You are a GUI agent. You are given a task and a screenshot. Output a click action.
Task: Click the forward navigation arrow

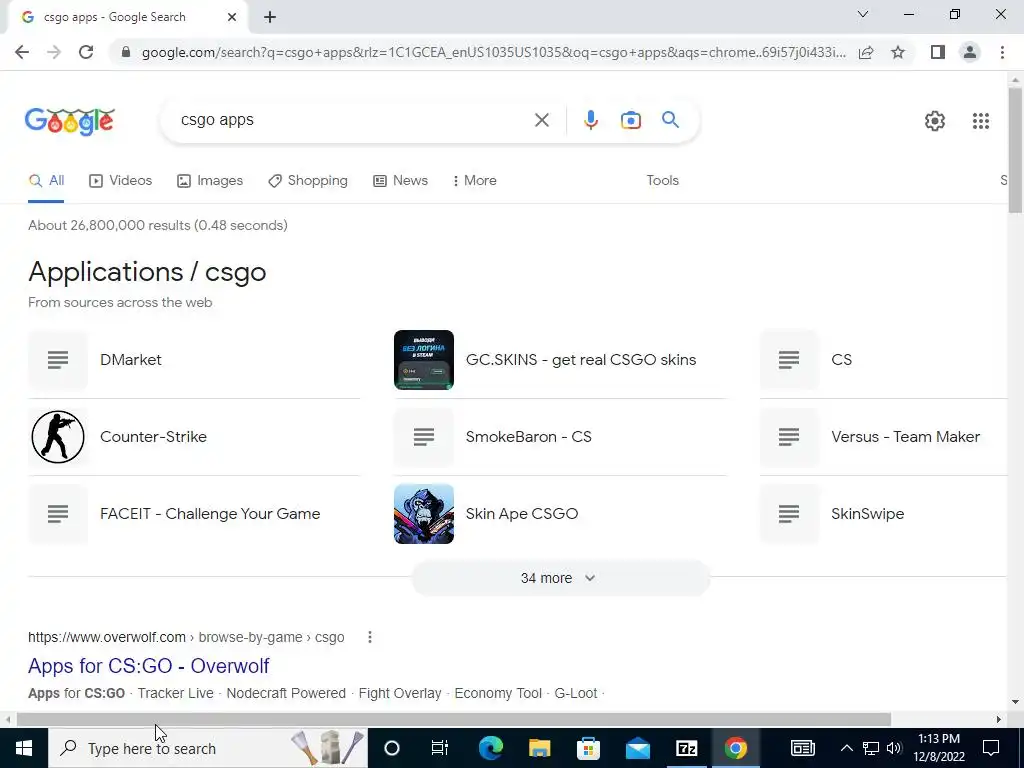coord(54,52)
